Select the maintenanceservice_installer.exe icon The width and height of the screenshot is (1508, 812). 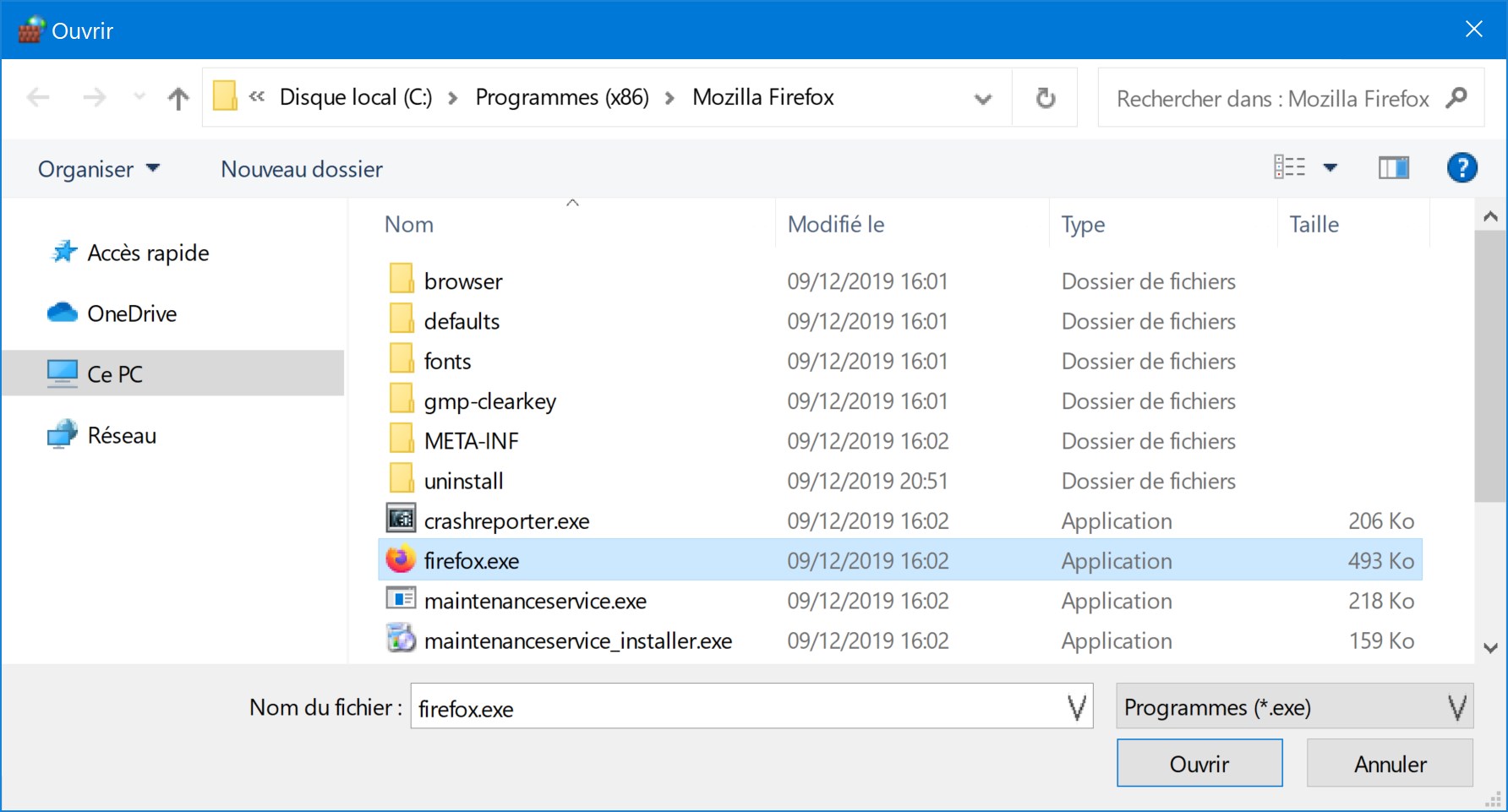pyautogui.click(x=401, y=638)
